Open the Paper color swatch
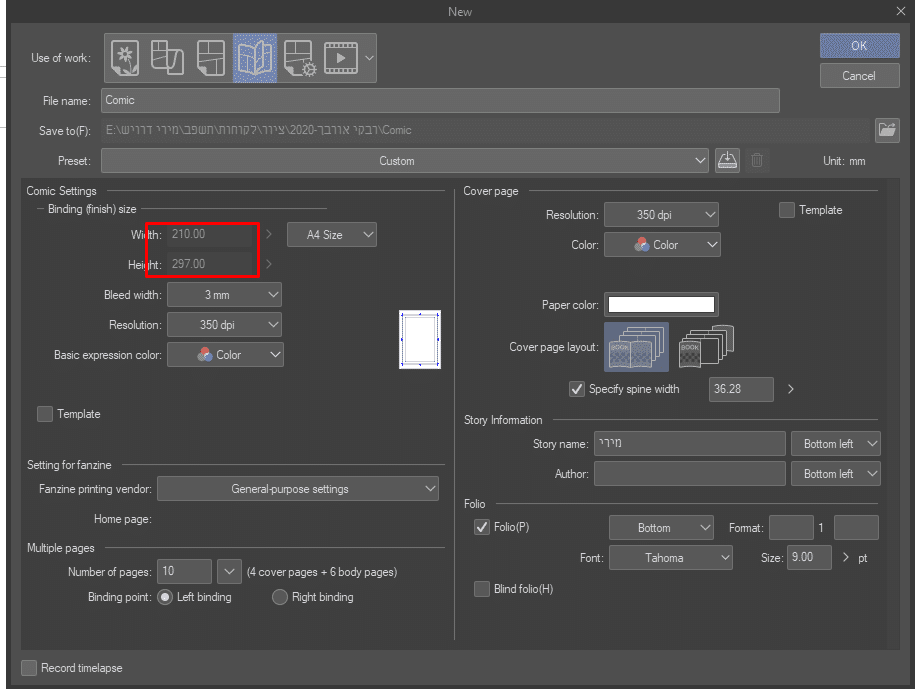The image size is (915, 689). coord(661,305)
